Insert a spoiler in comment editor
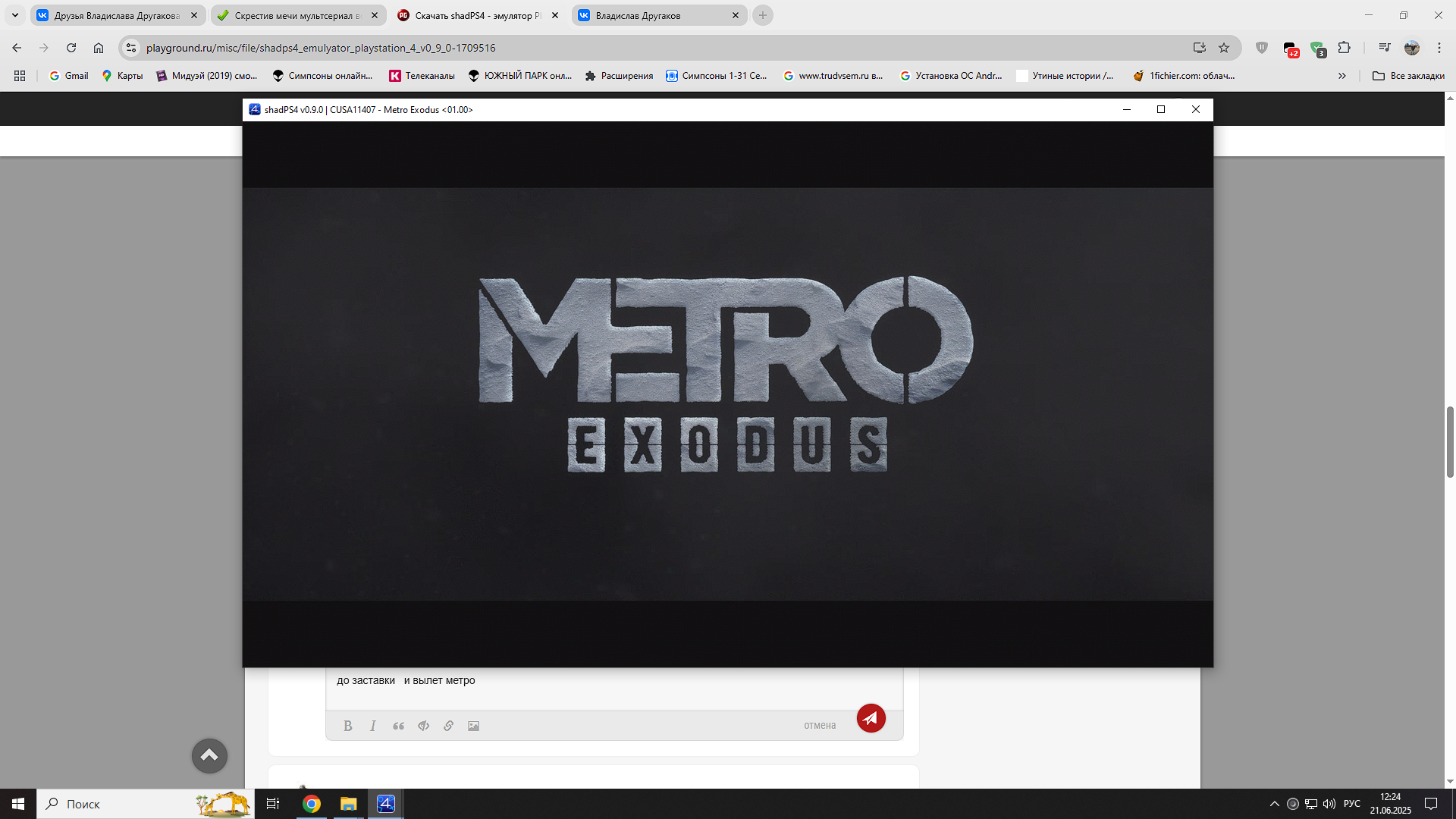Screen dimensions: 1456x819 coord(423,726)
